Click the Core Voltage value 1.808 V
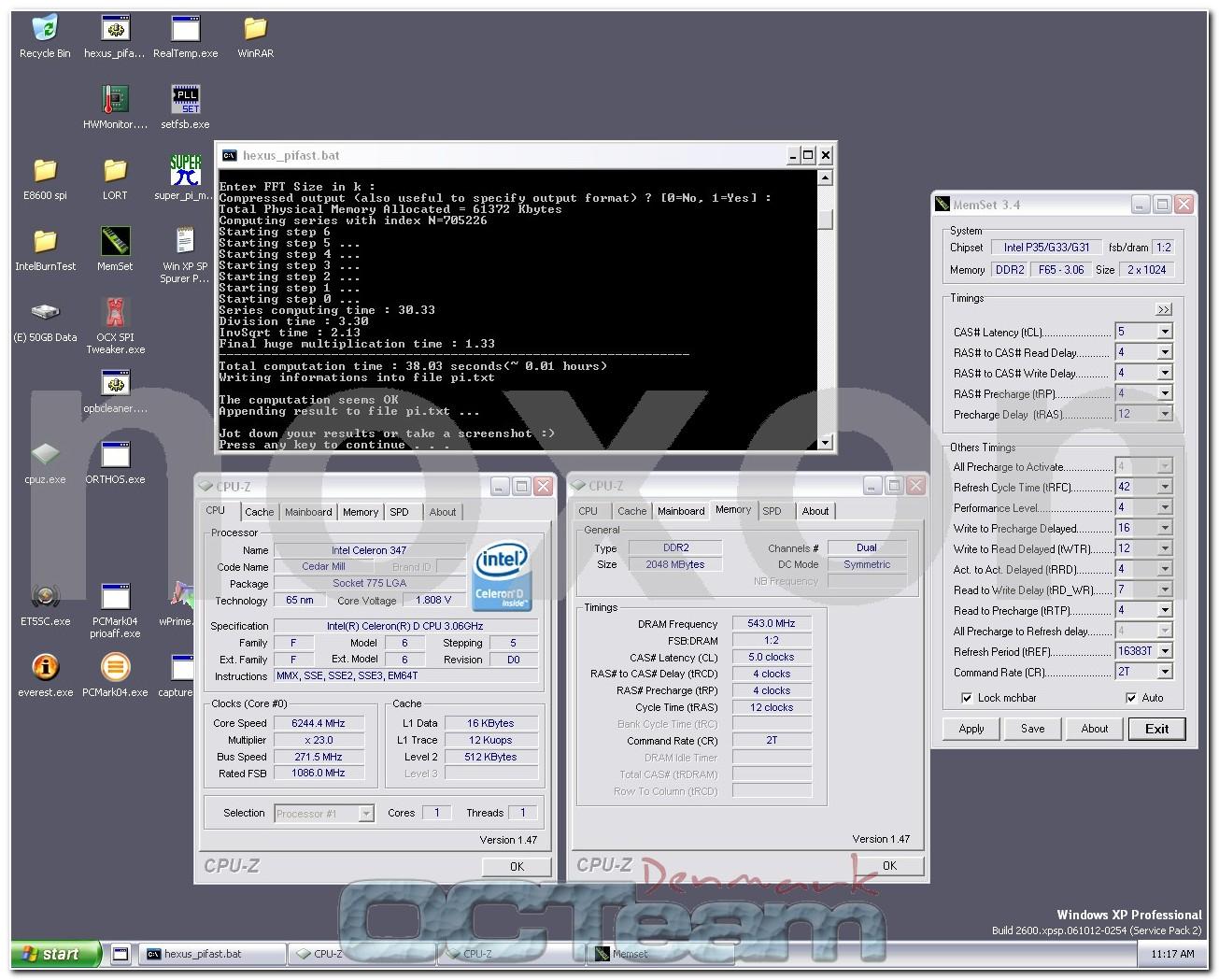 point(433,600)
